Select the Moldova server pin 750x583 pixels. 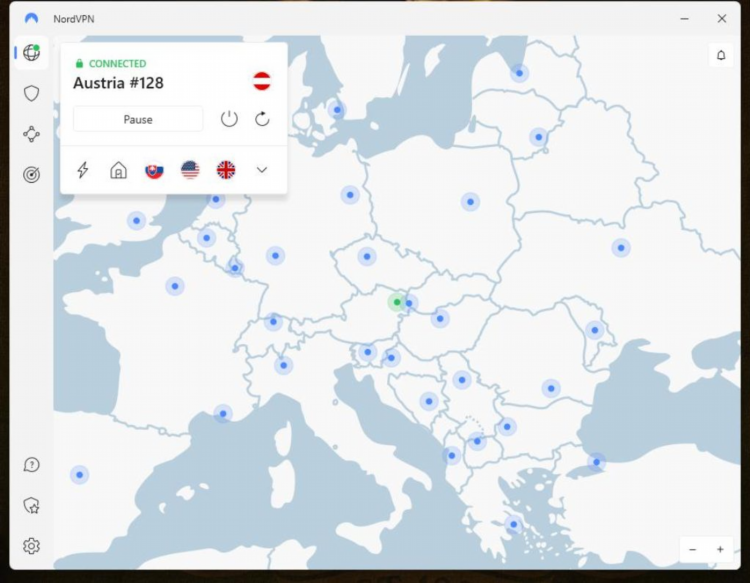click(595, 330)
